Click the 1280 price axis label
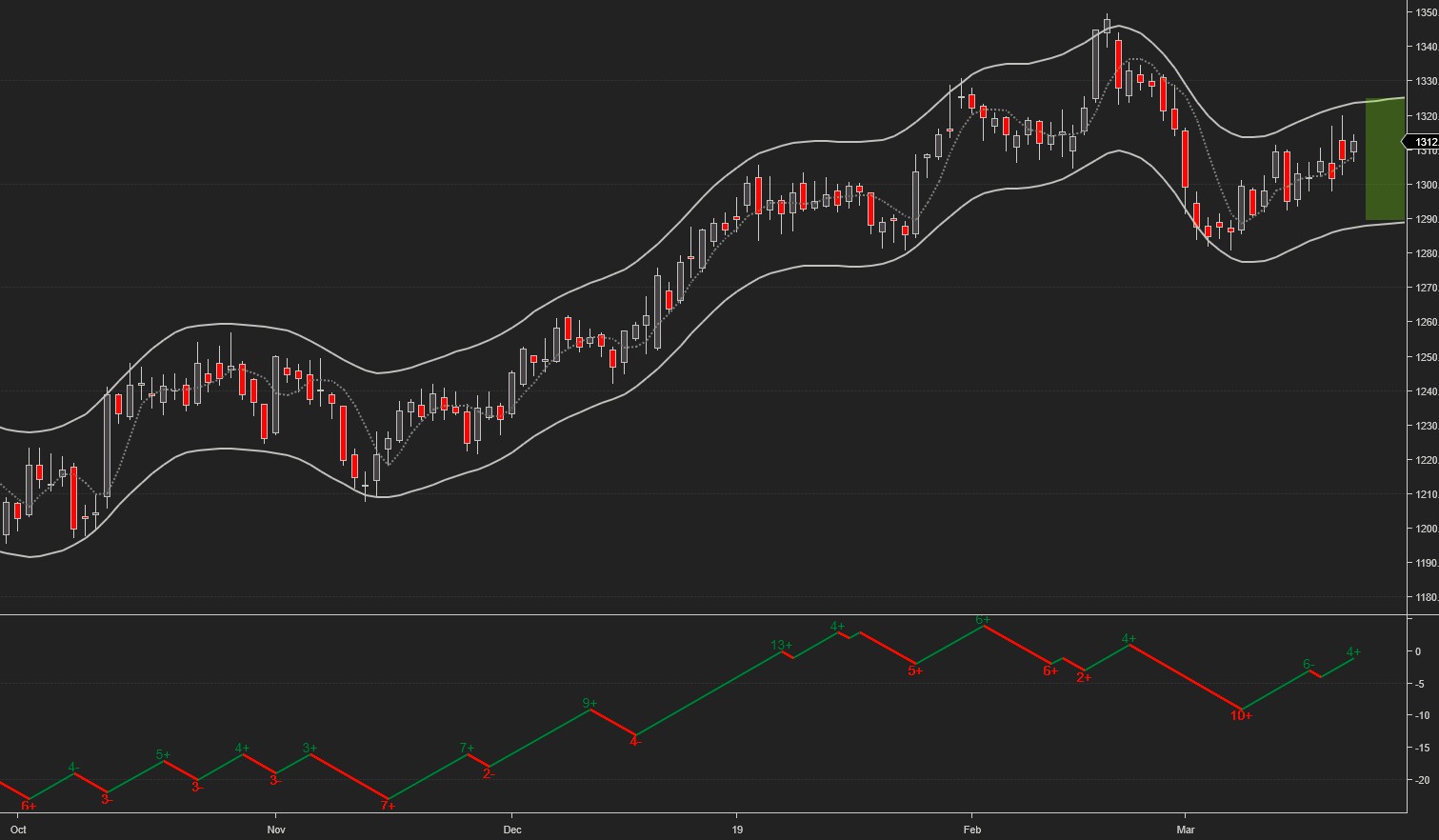Screen dimensions: 1439x840 (x=1426, y=253)
